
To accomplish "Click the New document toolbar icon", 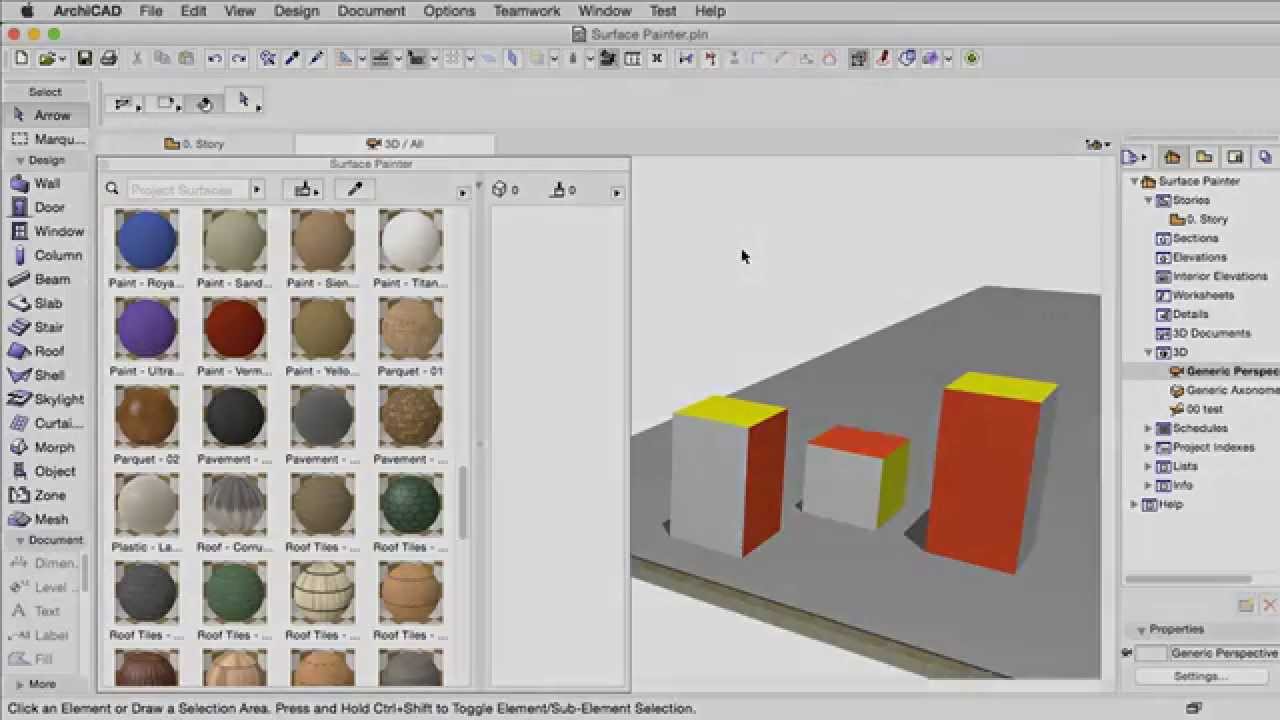I will 21,59.
